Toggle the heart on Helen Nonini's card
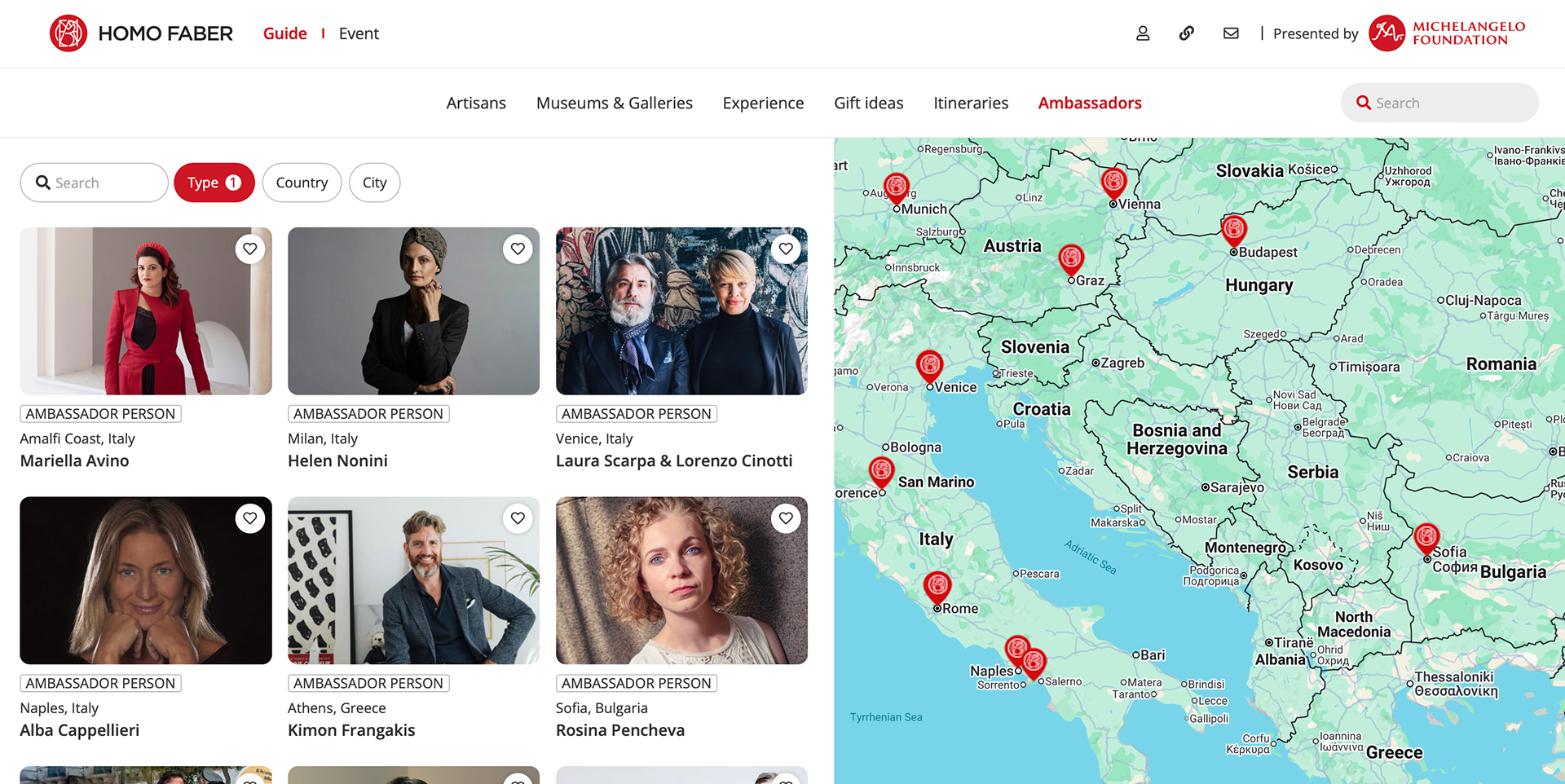The image size is (1565, 784). coord(518,249)
